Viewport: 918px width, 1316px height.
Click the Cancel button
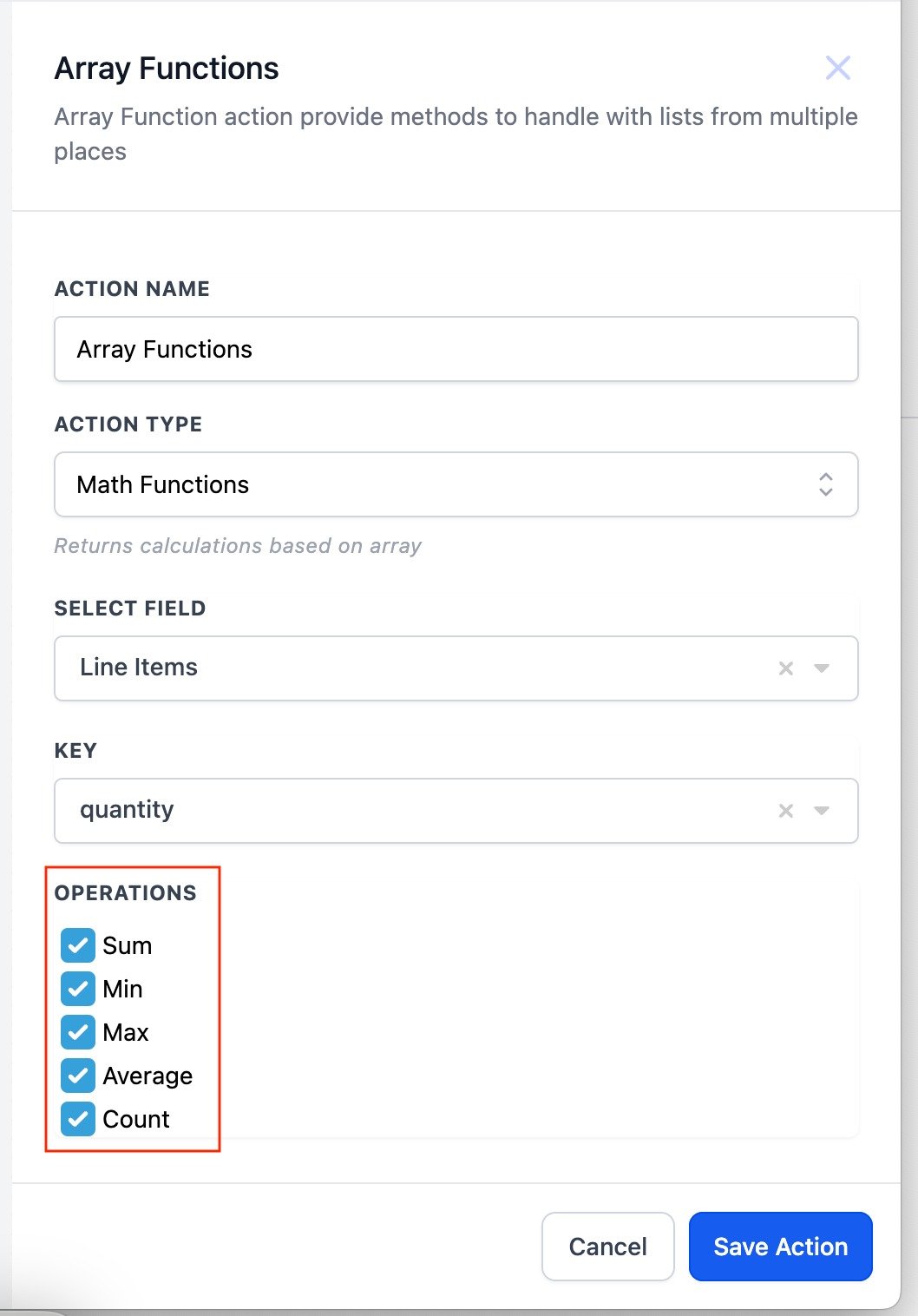(607, 1247)
